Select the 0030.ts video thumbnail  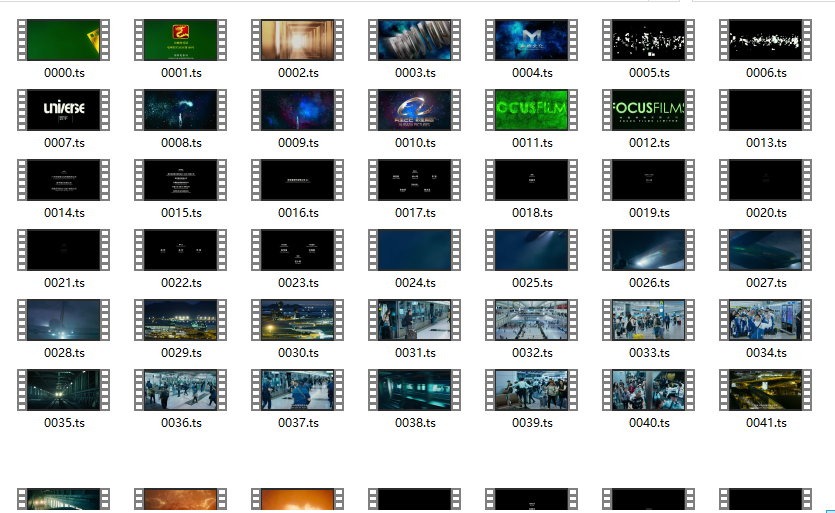[298, 320]
